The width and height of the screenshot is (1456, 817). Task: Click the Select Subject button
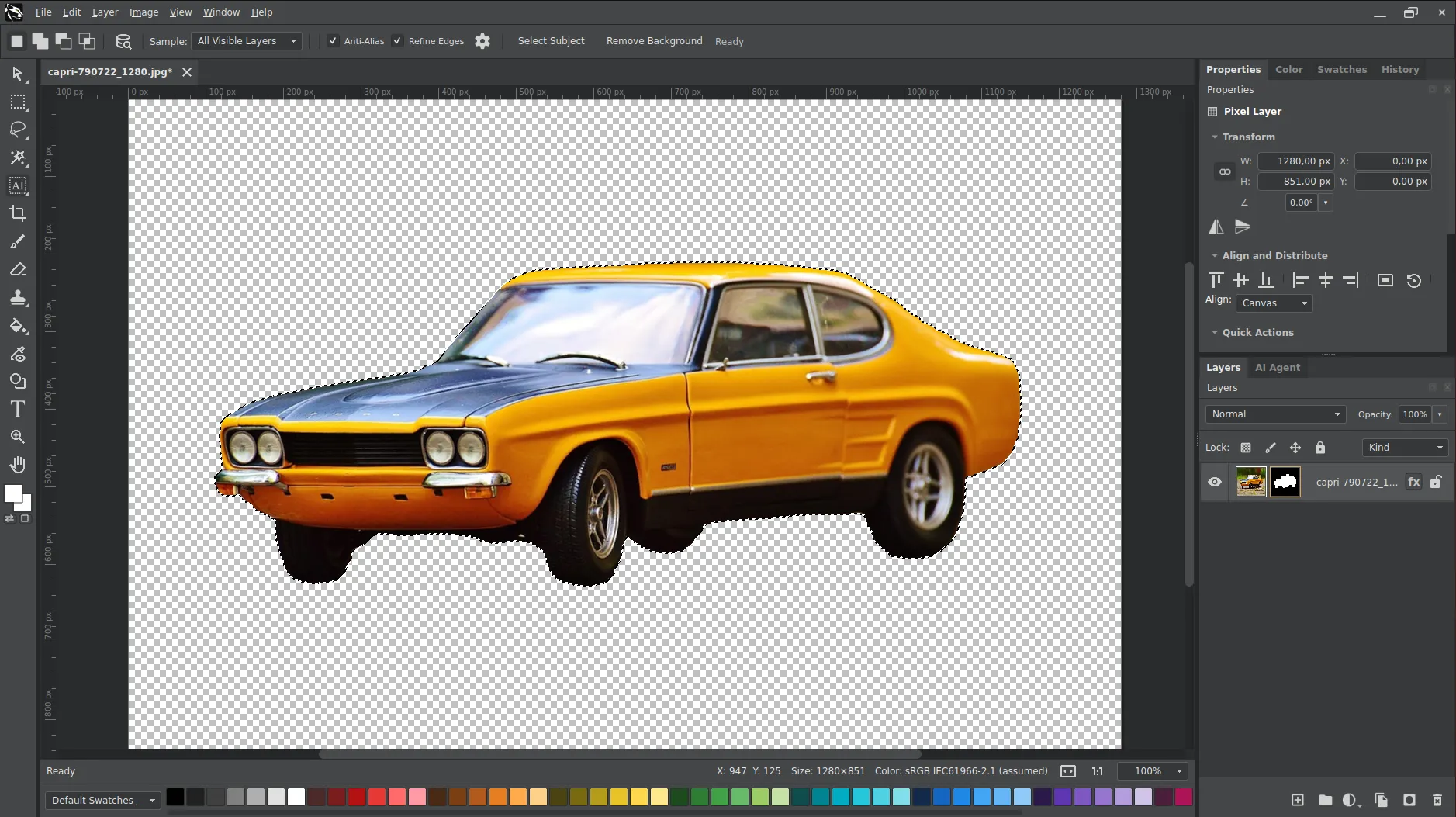[x=551, y=41]
